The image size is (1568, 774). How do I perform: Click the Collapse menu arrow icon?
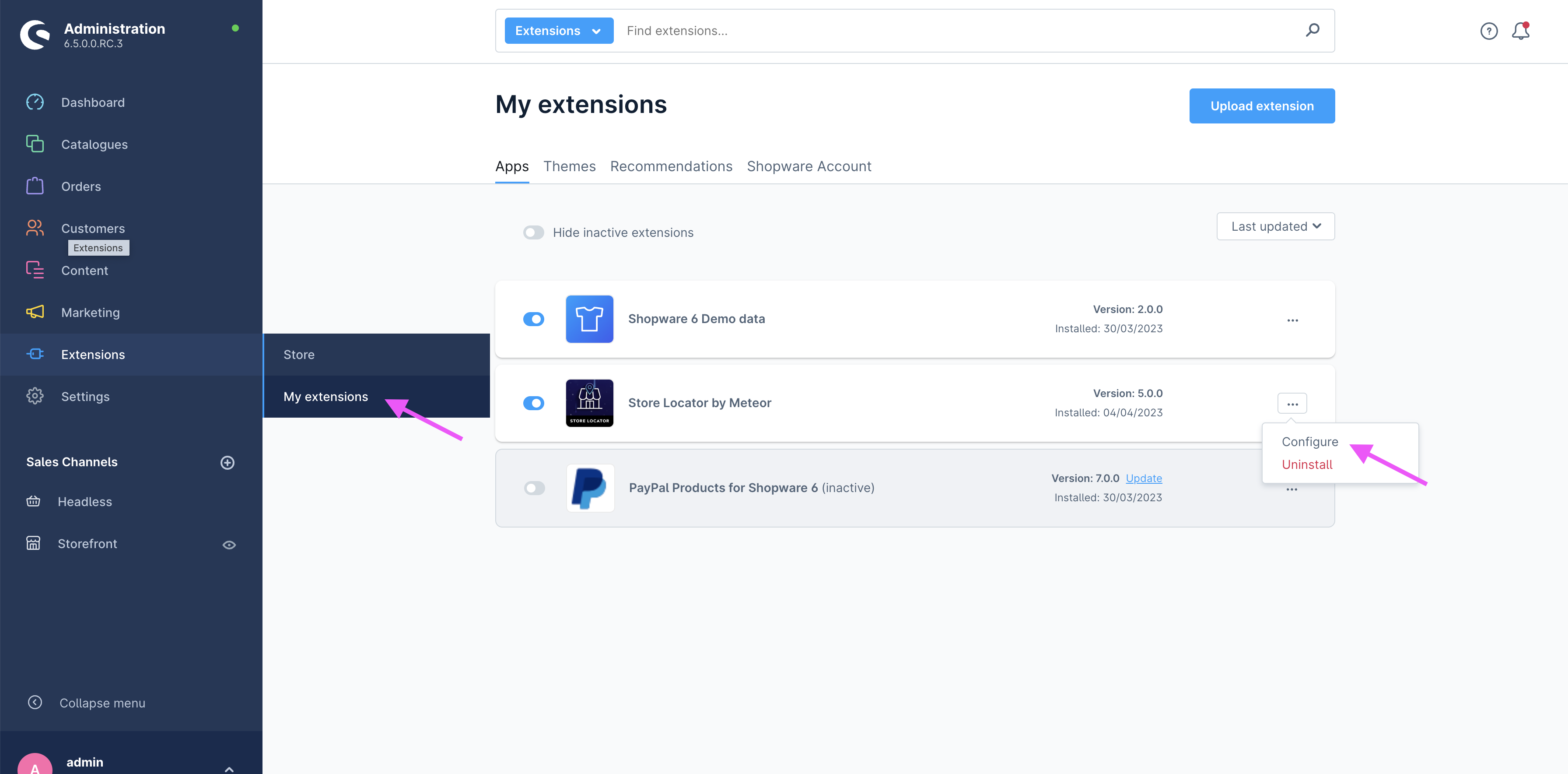click(x=35, y=702)
